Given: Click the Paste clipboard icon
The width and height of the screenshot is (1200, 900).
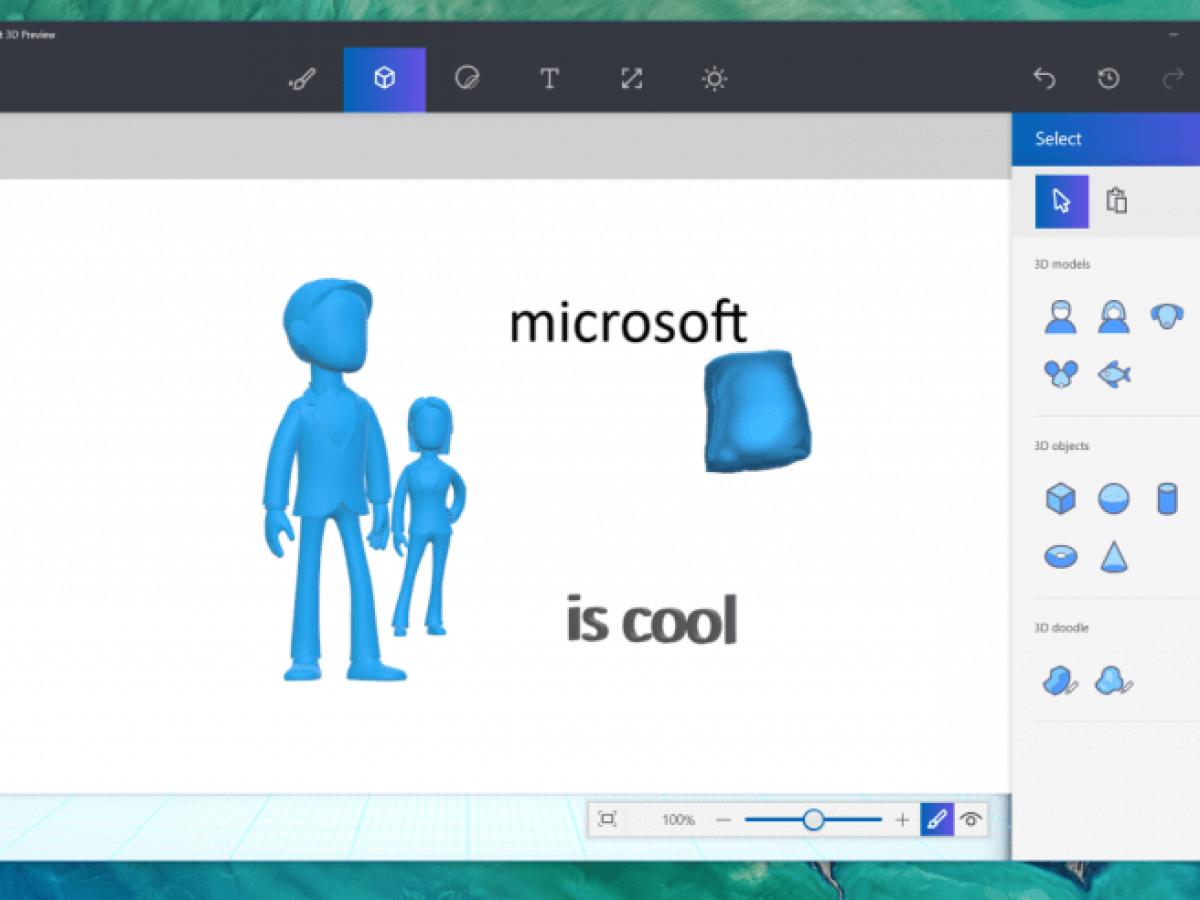Looking at the screenshot, I should [x=1116, y=201].
